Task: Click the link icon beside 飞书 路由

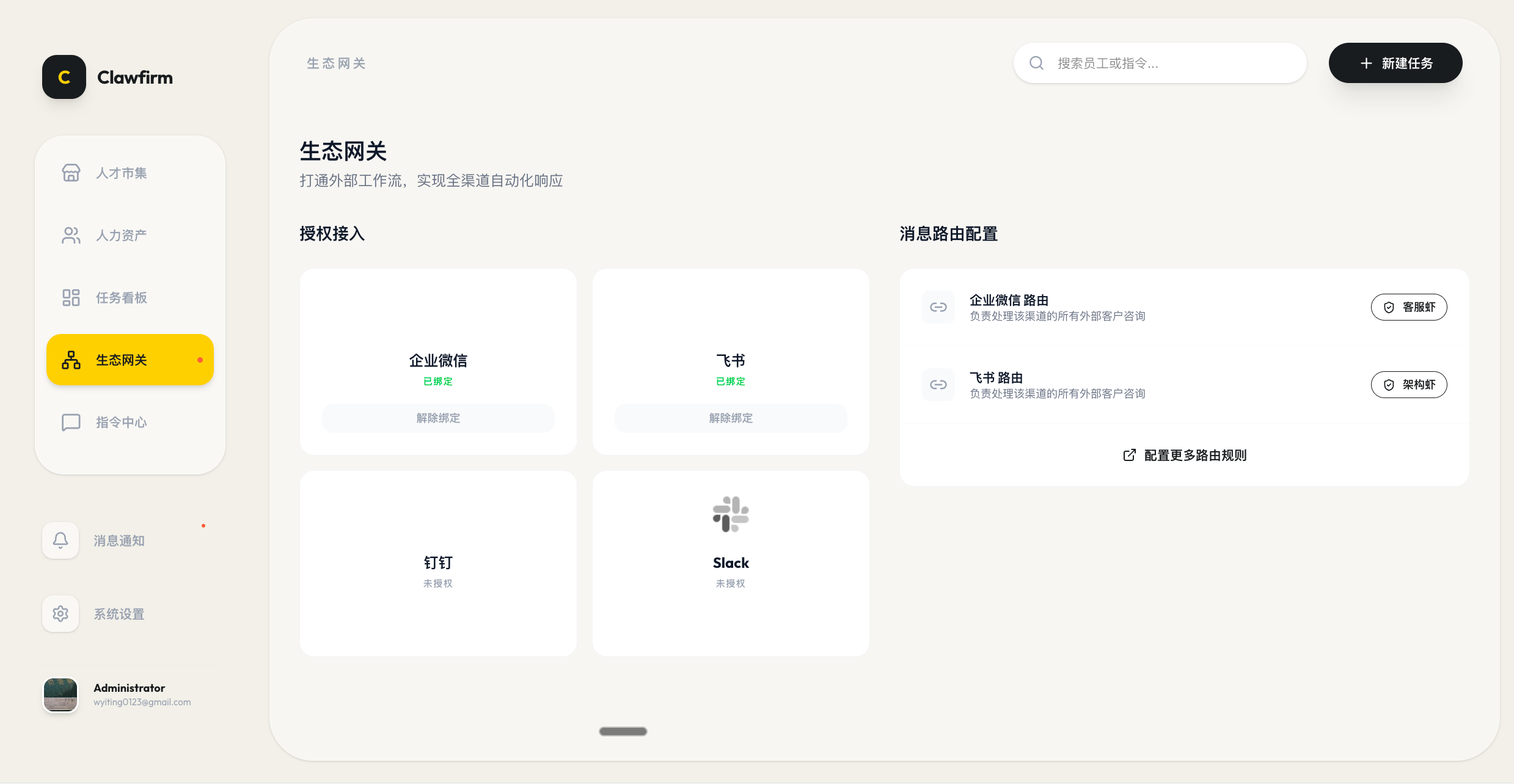Action: (938, 385)
